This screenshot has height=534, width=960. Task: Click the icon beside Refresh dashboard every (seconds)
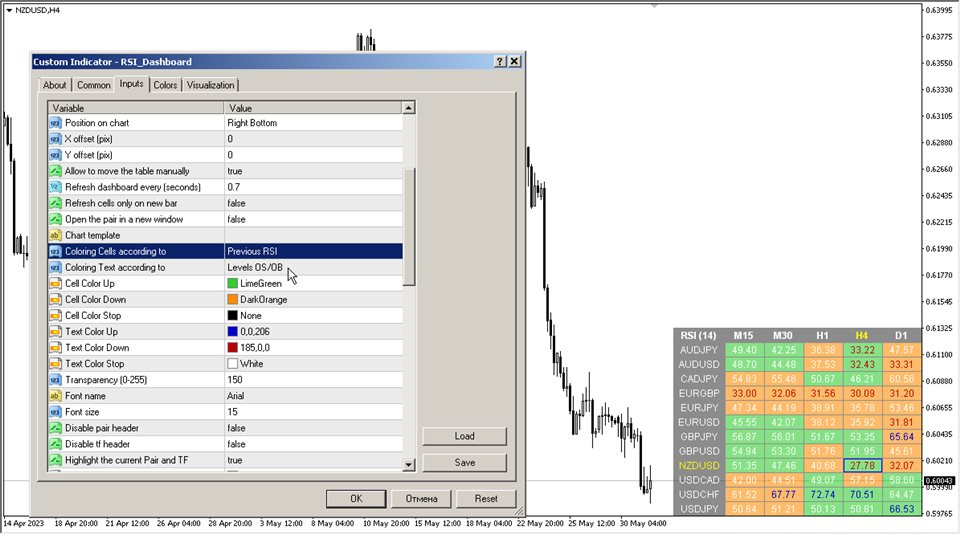55,187
